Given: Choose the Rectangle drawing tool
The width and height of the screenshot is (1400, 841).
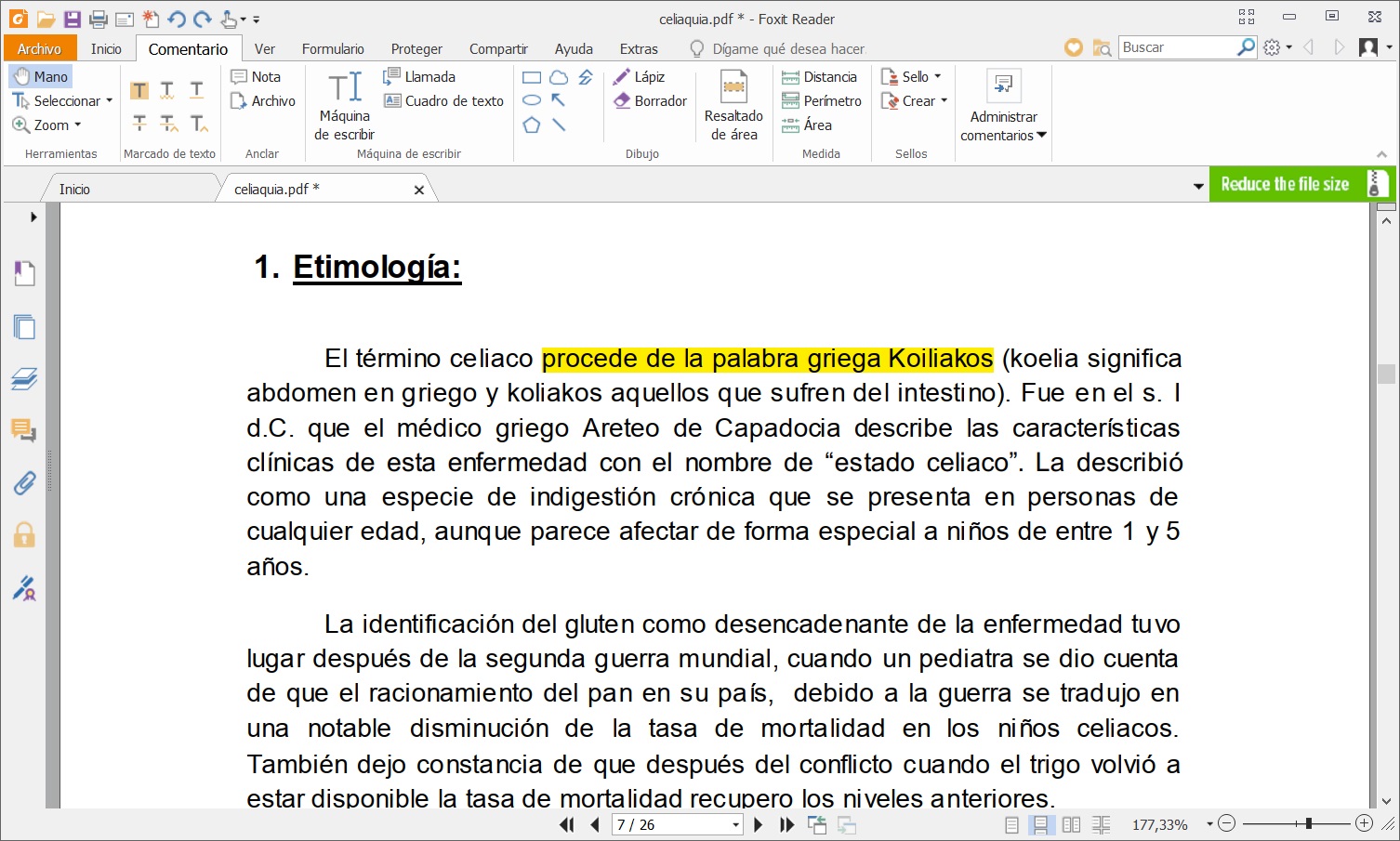Looking at the screenshot, I should click(x=532, y=78).
